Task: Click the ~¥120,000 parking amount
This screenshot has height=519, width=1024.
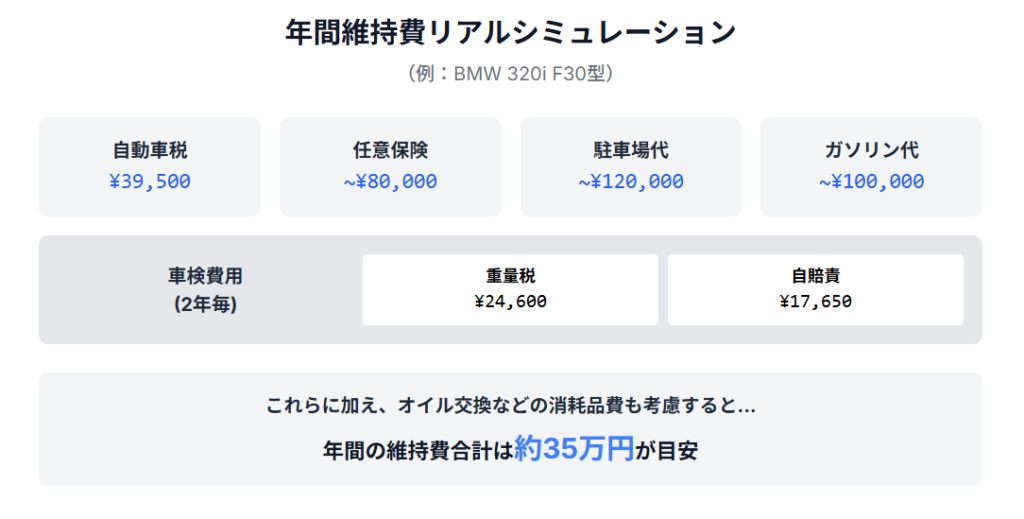Action: pyautogui.click(x=631, y=181)
